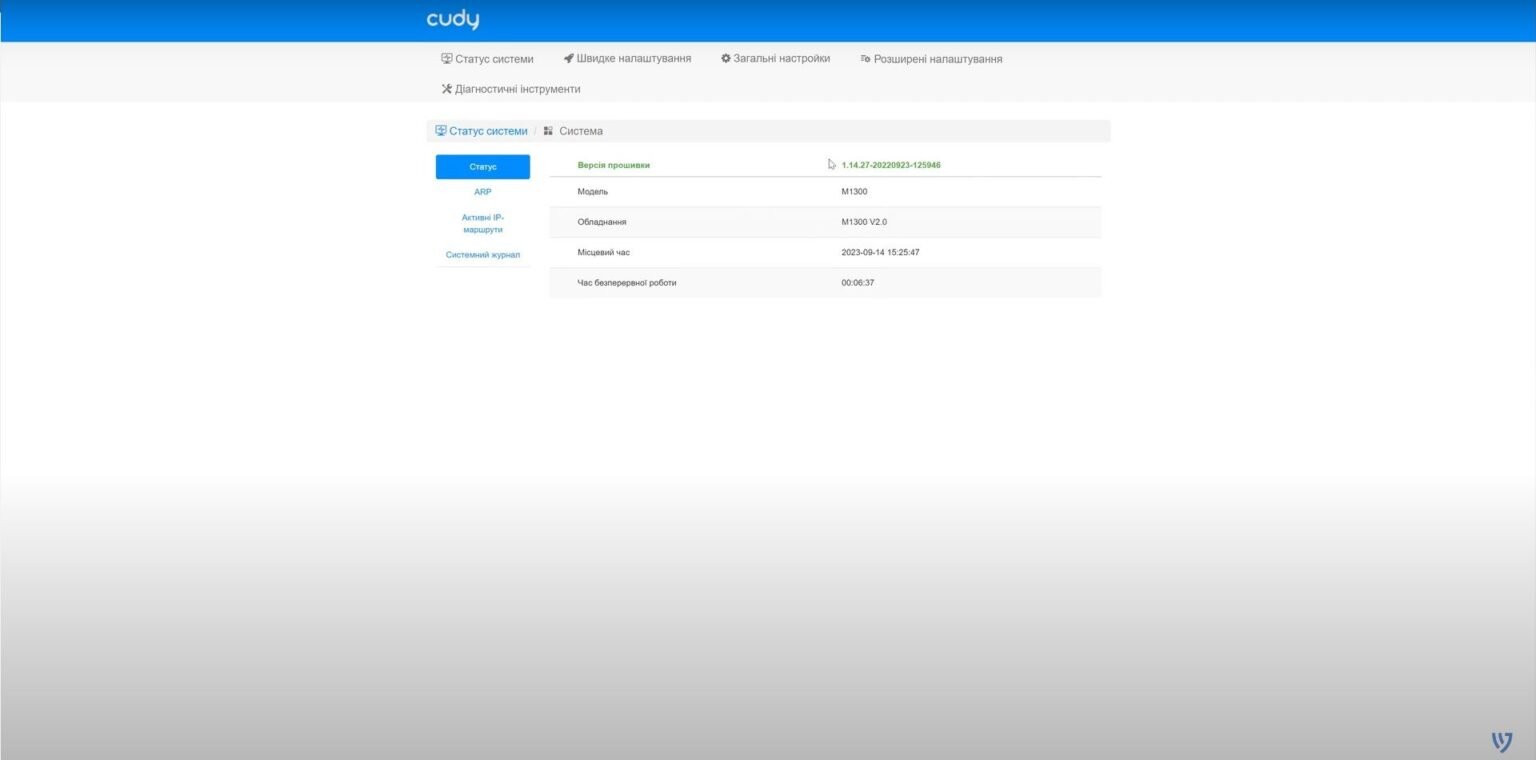Click the Версія прошивки label
The image size is (1536, 760).
(x=614, y=165)
